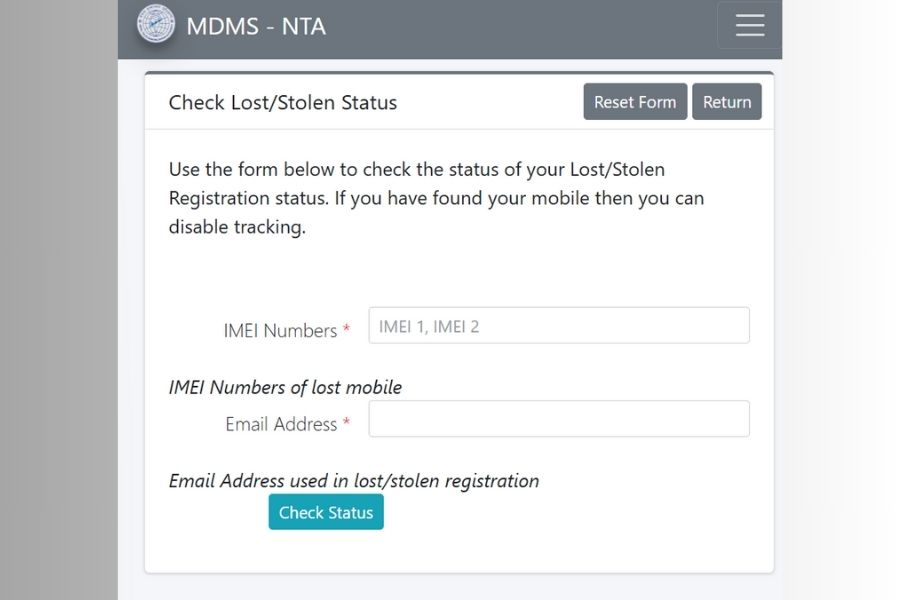Image resolution: width=900 pixels, height=600 pixels.
Task: Click inside the IMEI Numbers input field
Action: click(x=558, y=324)
